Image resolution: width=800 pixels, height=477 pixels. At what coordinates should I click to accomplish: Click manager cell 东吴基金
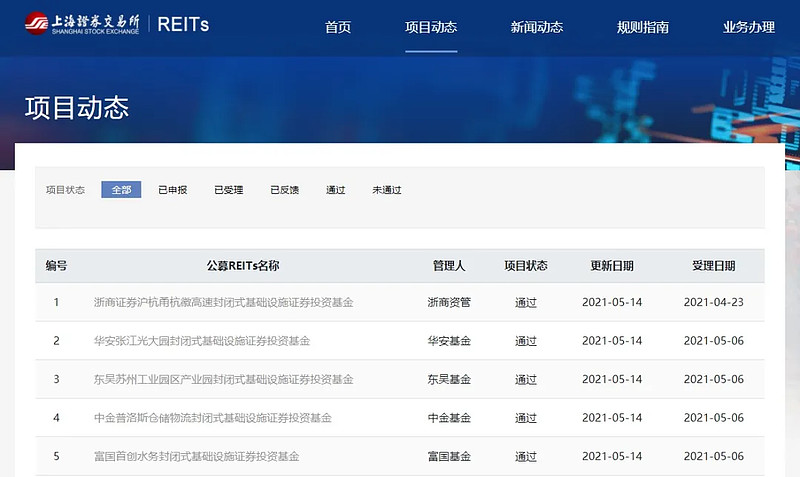tap(449, 380)
